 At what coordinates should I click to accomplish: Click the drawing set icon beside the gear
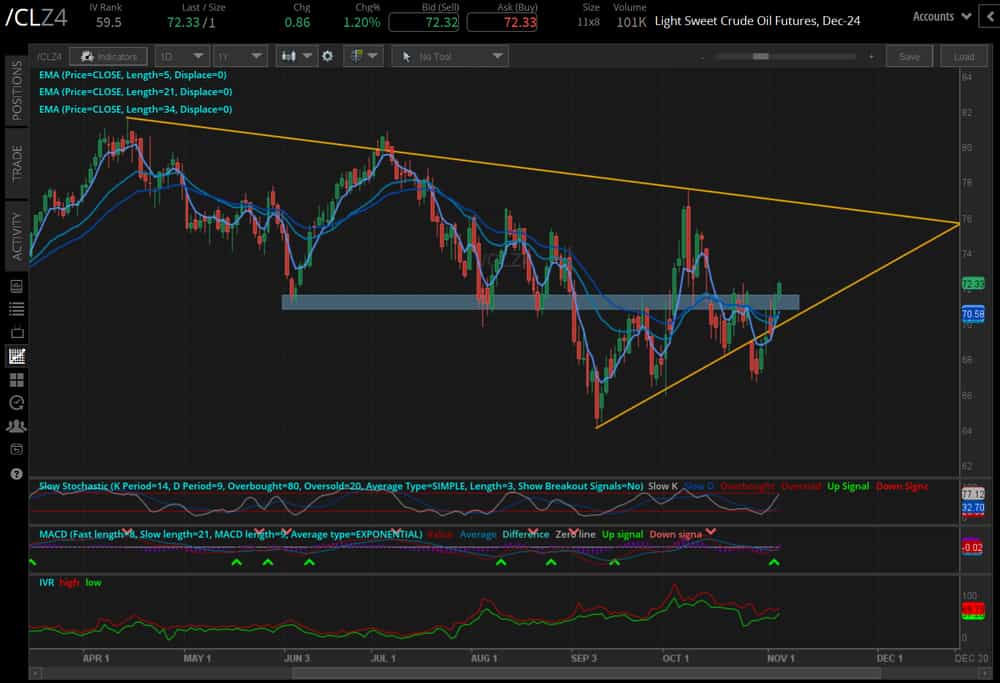pyautogui.click(x=358, y=57)
